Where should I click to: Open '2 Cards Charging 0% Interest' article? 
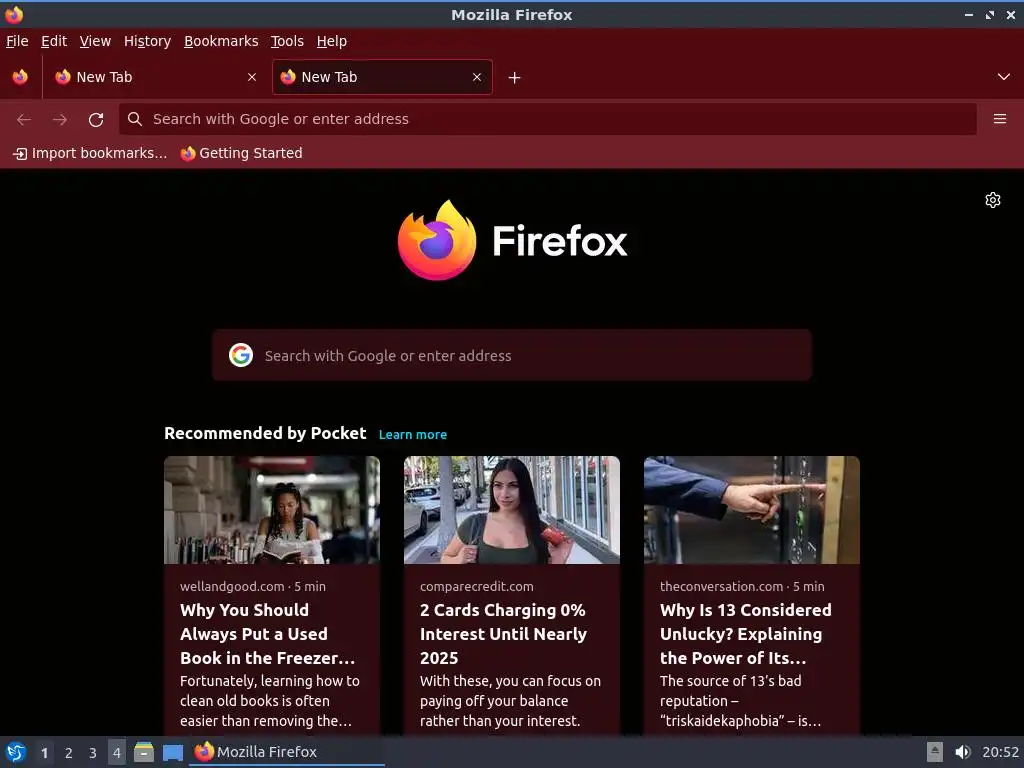click(x=503, y=634)
